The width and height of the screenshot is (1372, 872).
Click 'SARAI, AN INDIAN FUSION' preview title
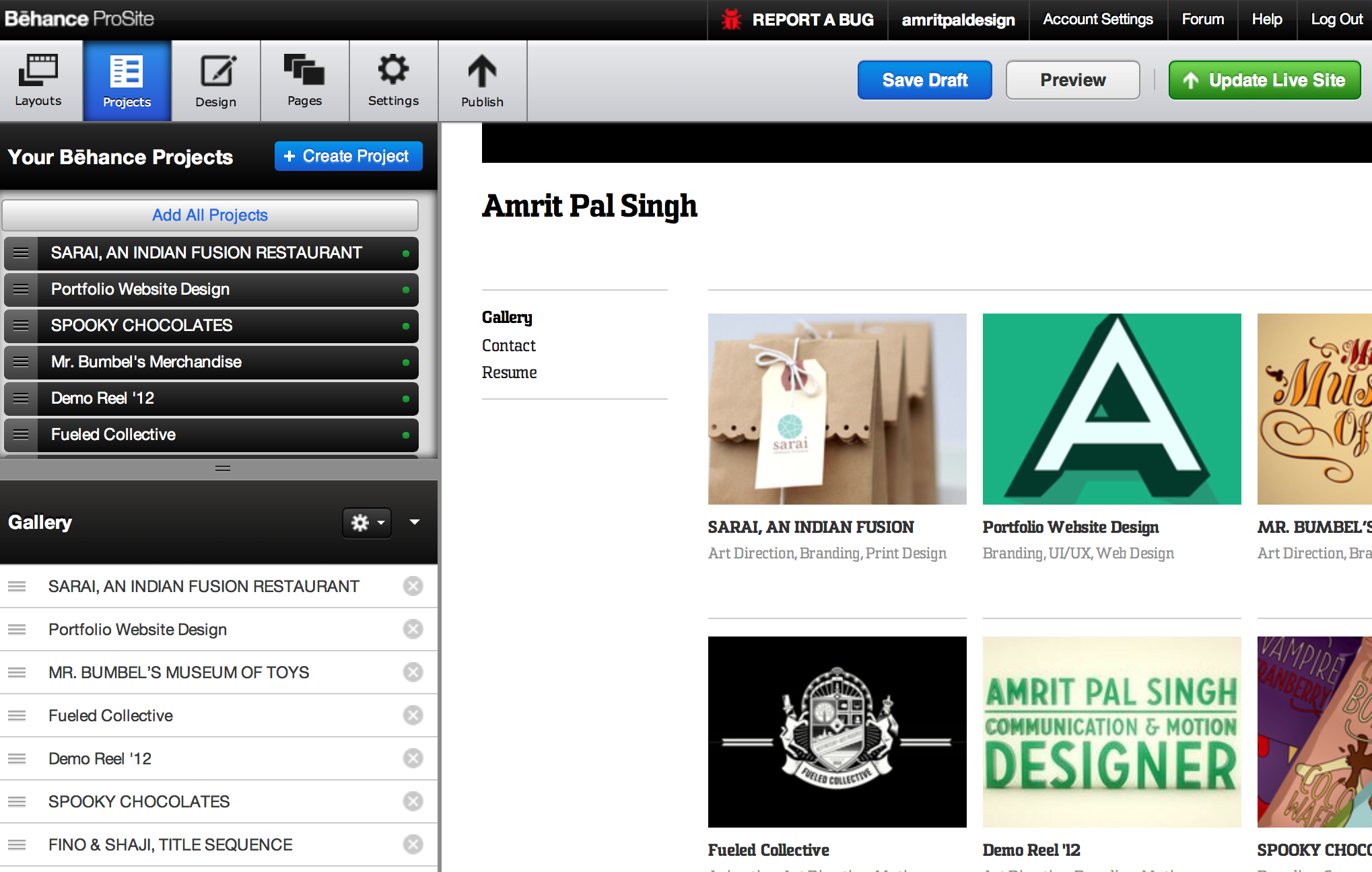click(811, 528)
